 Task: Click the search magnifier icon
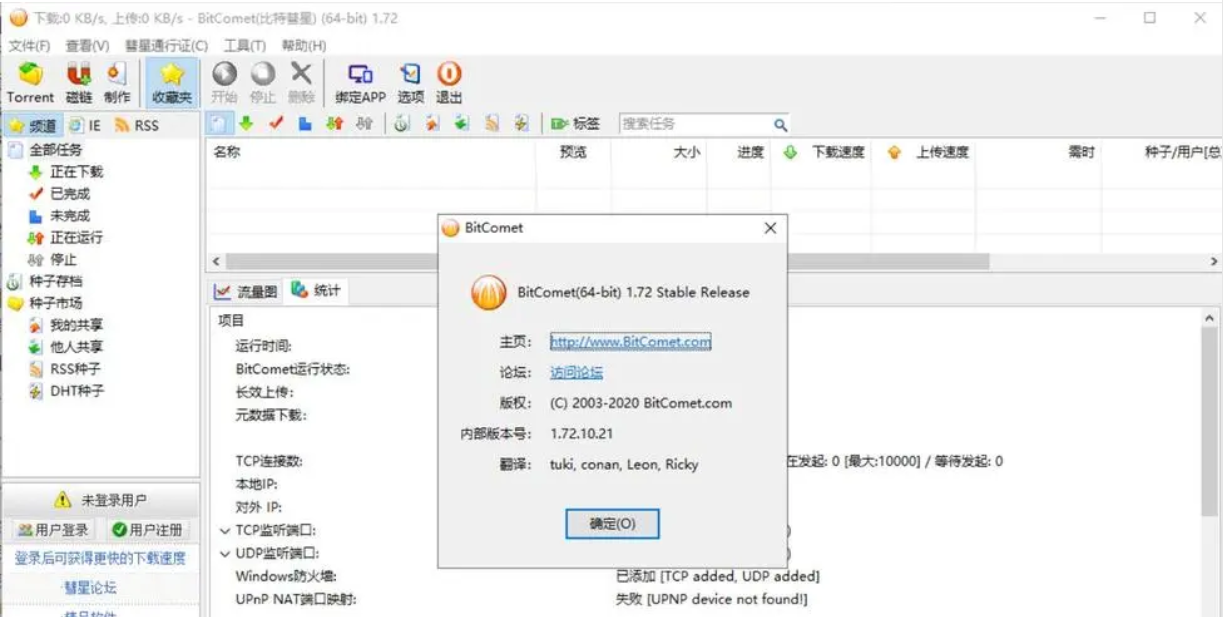coord(780,124)
